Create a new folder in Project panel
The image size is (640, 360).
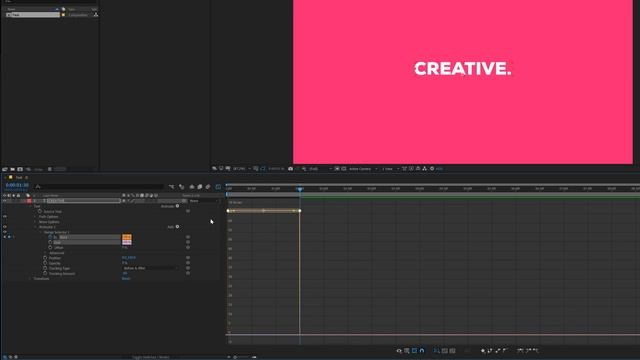point(13,169)
